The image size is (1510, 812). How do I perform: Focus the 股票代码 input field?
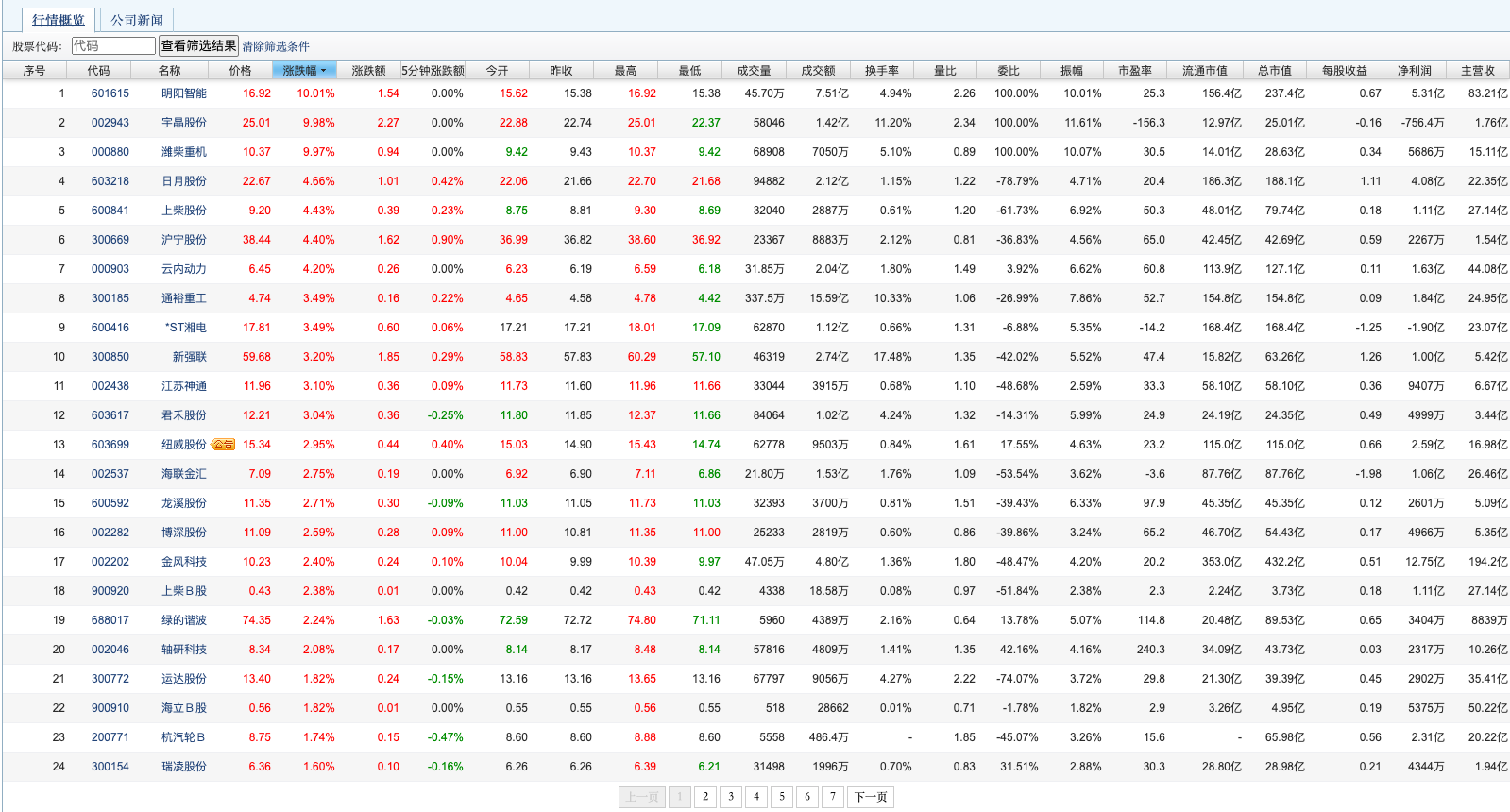[x=113, y=45]
